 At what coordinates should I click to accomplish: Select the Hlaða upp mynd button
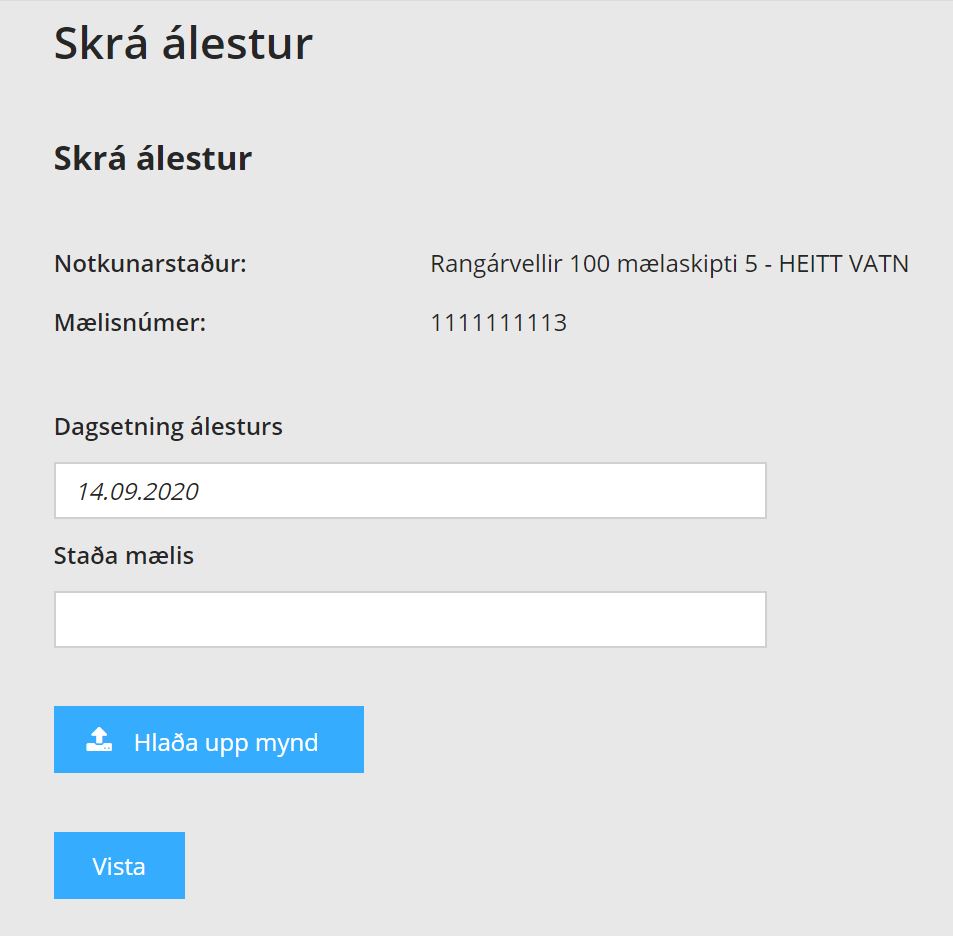coord(208,739)
